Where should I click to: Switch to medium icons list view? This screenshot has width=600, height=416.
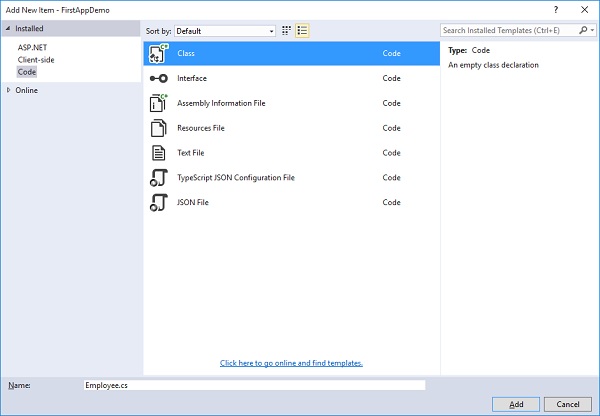tap(302, 31)
